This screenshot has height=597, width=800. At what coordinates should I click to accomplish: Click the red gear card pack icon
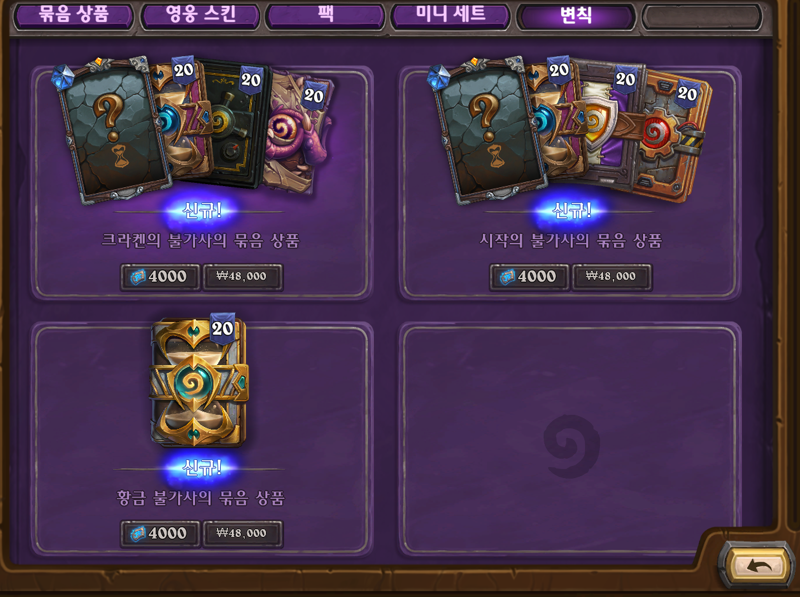pyautogui.click(x=671, y=135)
